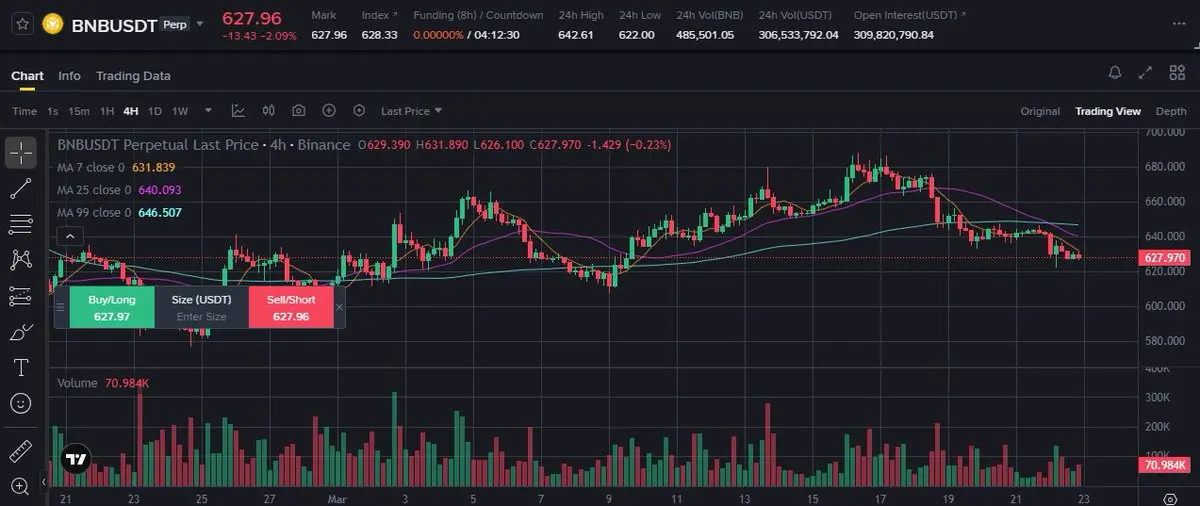The image size is (1200, 506).
Task: Open the forecasting and measurement tools
Action: click(x=21, y=296)
